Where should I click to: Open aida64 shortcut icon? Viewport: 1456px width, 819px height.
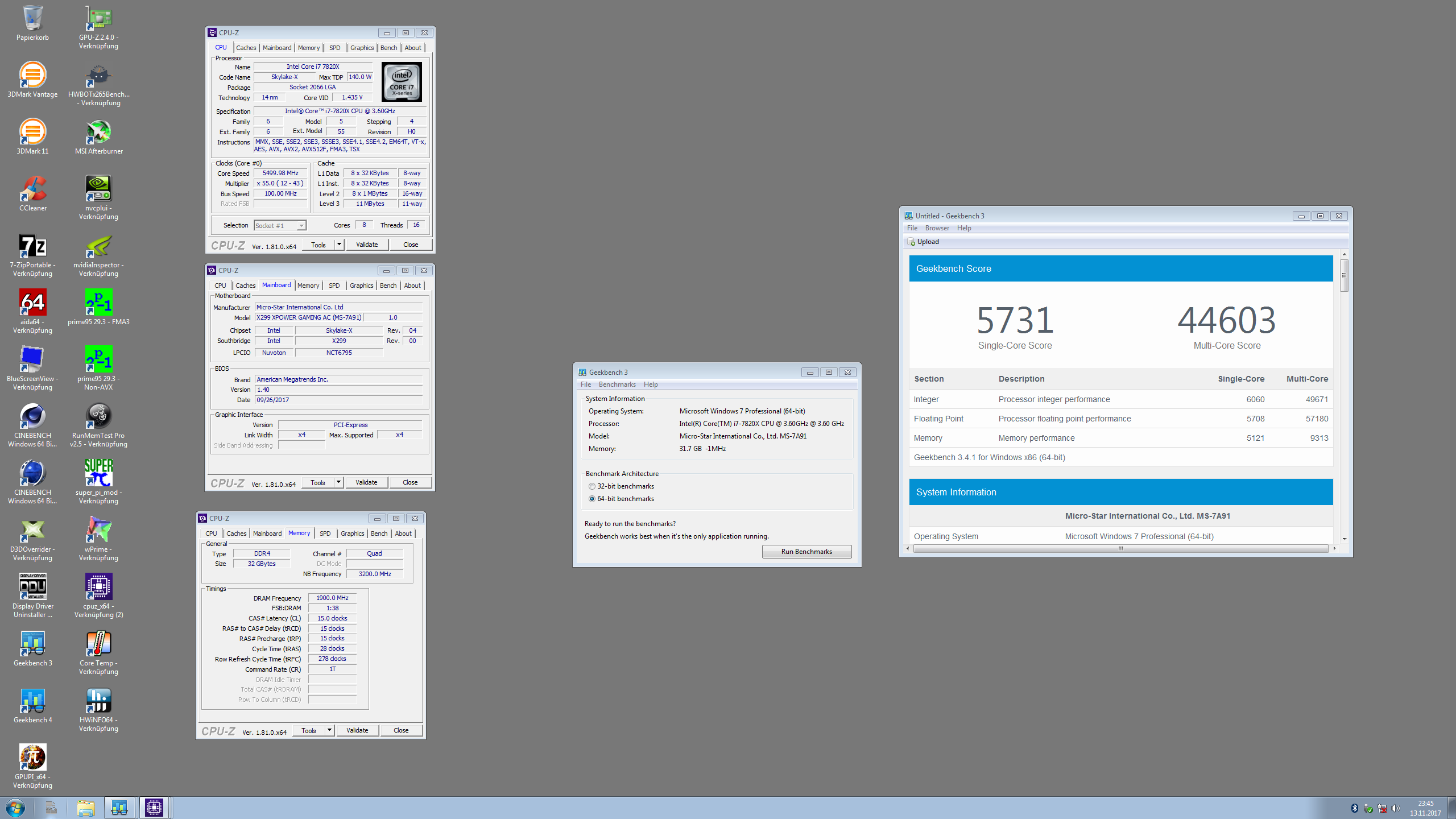pyautogui.click(x=32, y=311)
